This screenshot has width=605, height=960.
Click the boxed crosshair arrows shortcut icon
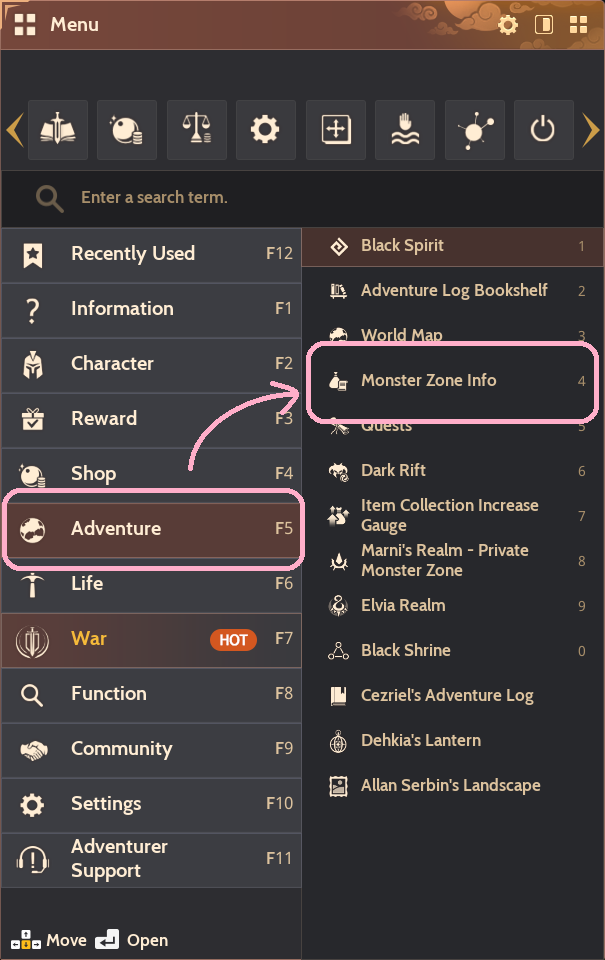[335, 129]
